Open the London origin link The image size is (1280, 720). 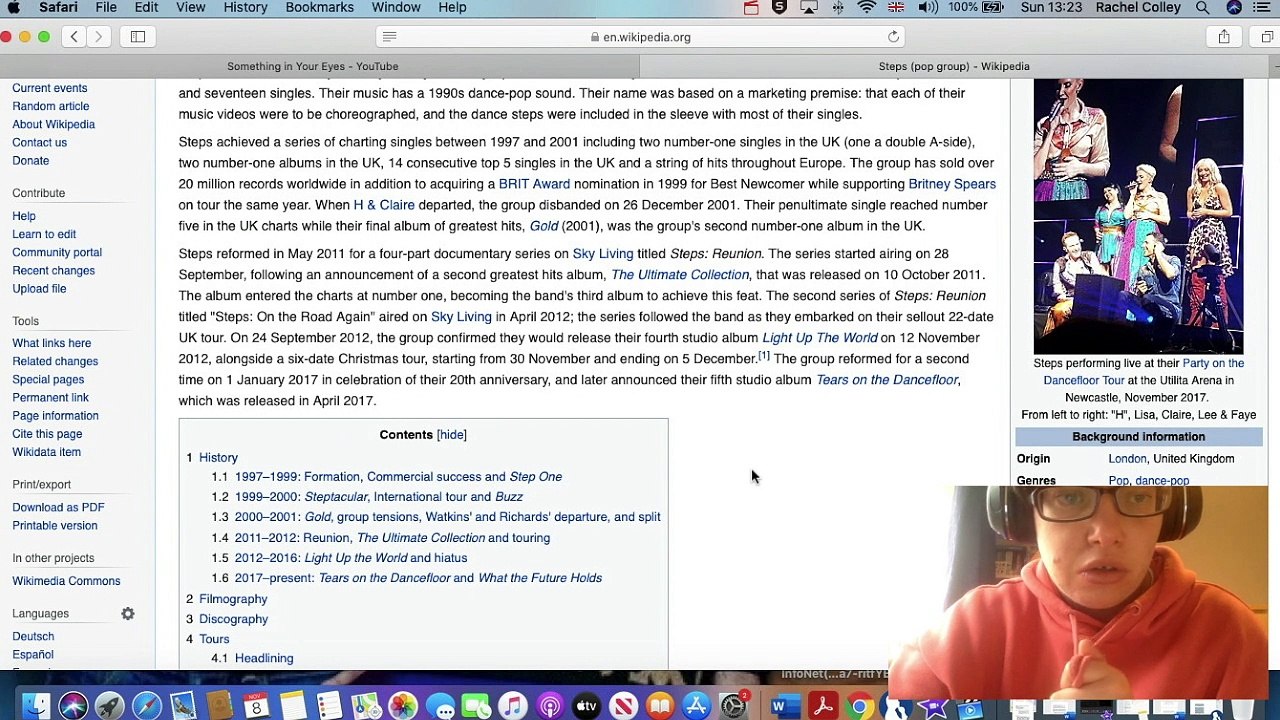[x=1127, y=459]
